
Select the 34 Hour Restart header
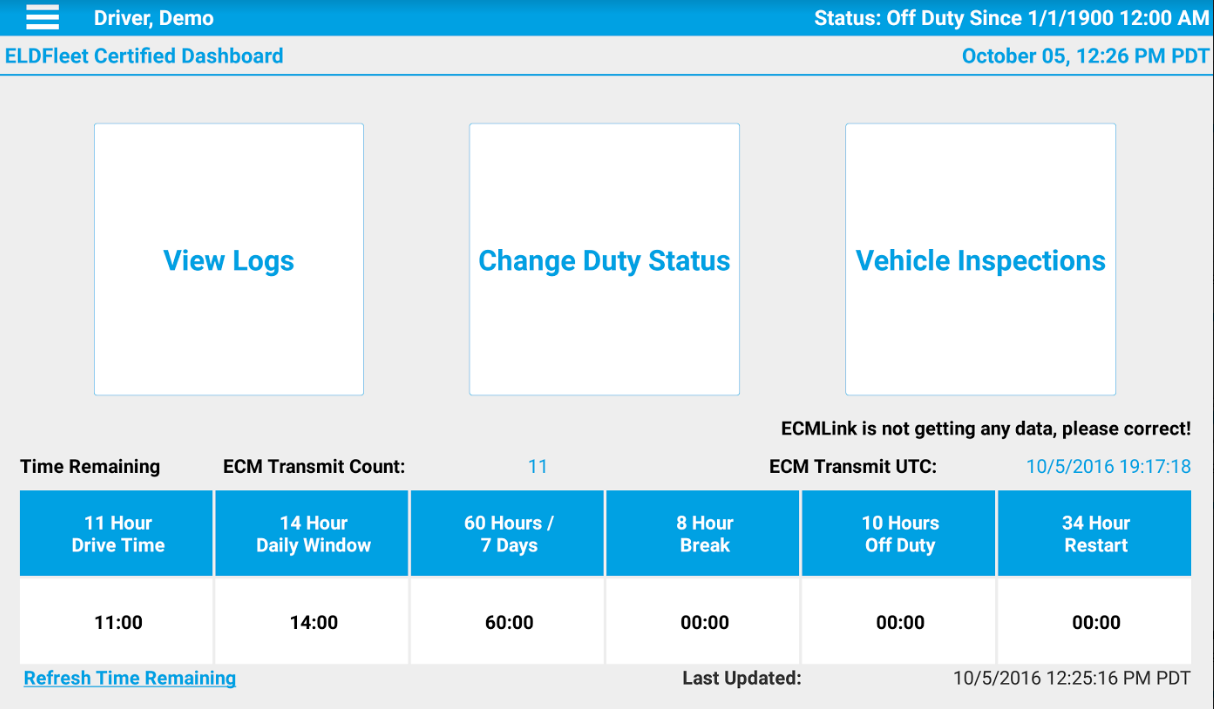[x=1096, y=534]
